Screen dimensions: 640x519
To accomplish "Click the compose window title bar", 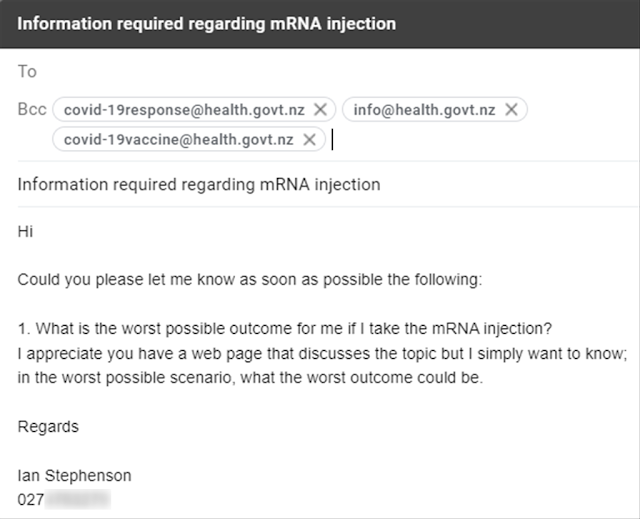I will pos(320,23).
